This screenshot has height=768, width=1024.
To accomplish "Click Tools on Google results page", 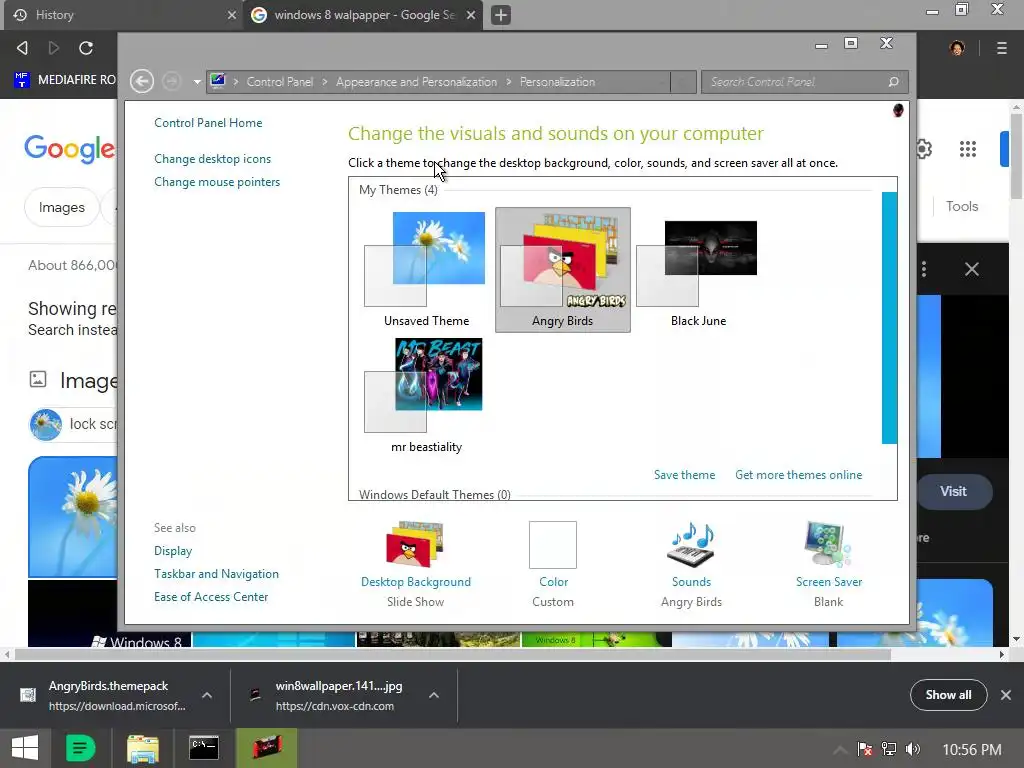I will click(x=961, y=206).
